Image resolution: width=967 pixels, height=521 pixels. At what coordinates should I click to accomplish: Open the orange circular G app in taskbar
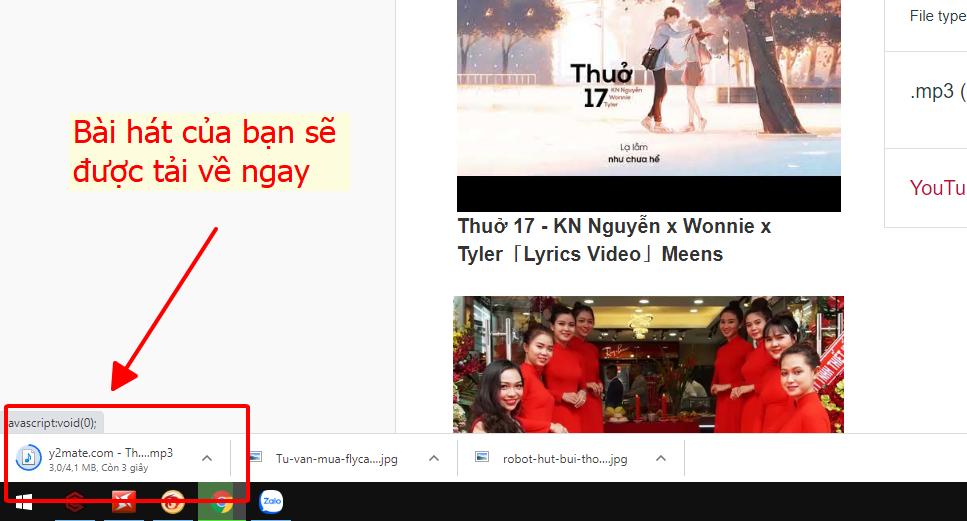click(173, 502)
